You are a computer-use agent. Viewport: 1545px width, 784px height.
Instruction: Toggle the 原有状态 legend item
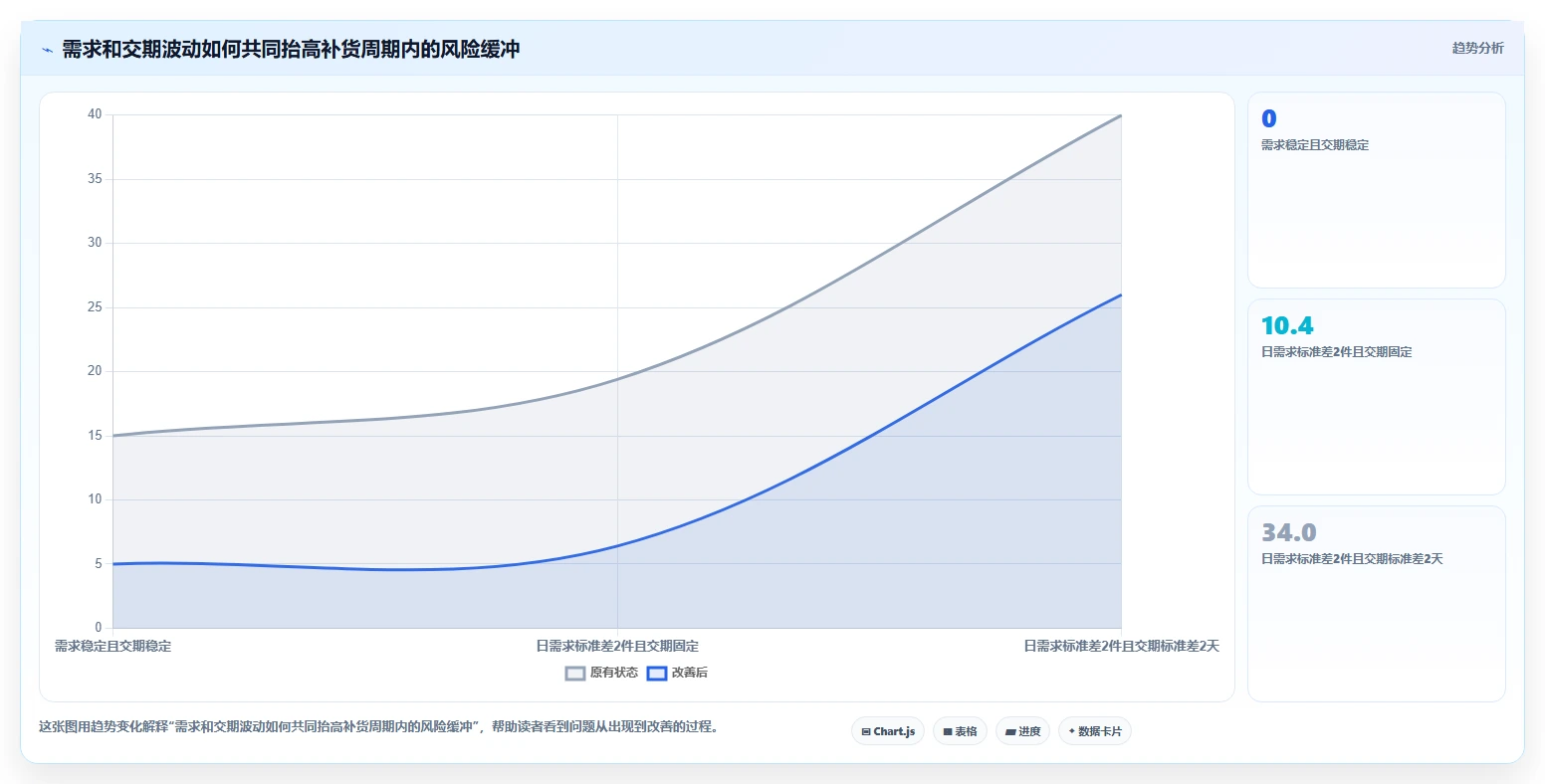(x=601, y=673)
